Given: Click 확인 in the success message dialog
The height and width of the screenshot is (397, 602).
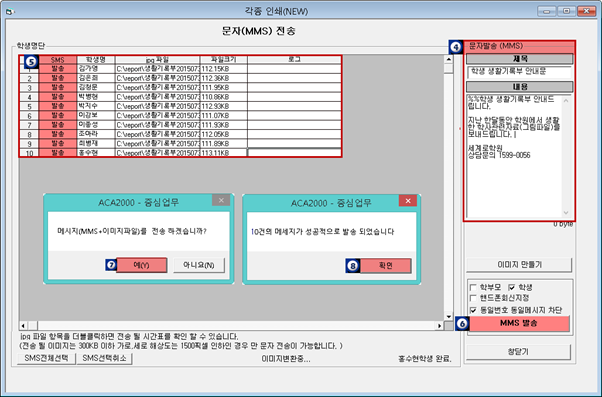Looking at the screenshot, I should pos(385,266).
